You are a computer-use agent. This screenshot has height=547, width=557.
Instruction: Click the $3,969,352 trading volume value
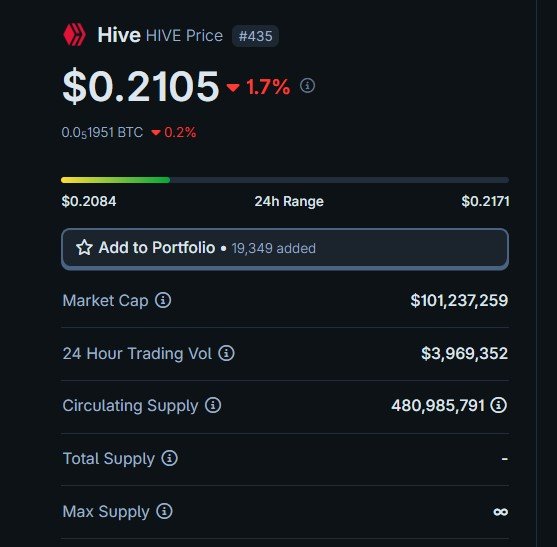465,353
